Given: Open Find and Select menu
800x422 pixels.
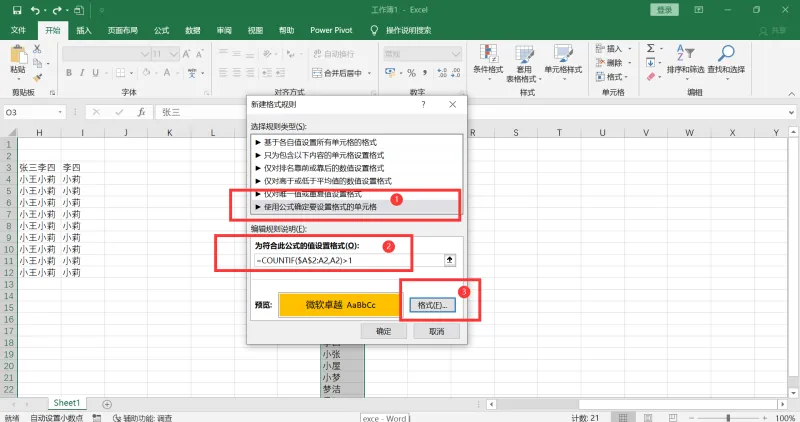Looking at the screenshot, I should [726, 60].
